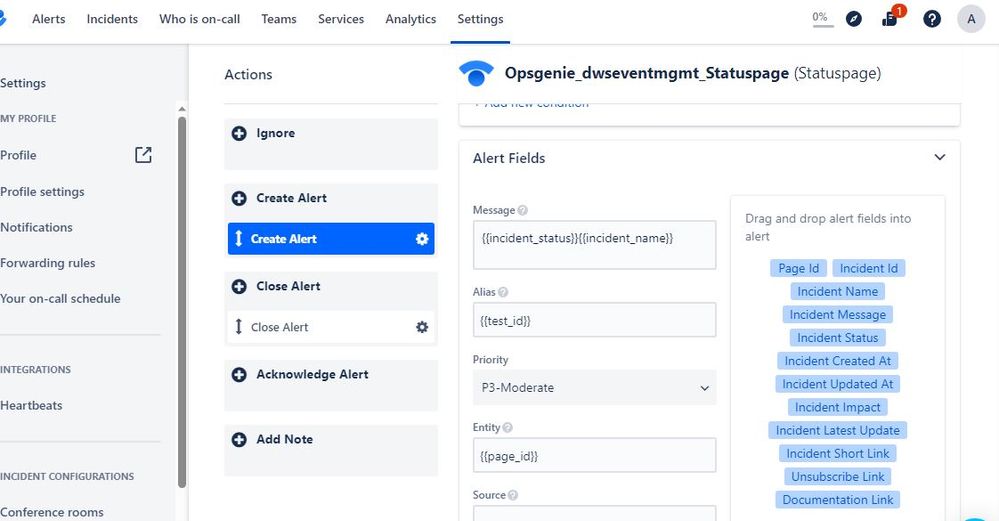Image resolution: width=999 pixels, height=521 pixels.
Task: Click the Add Note action heading
Action: tap(284, 439)
